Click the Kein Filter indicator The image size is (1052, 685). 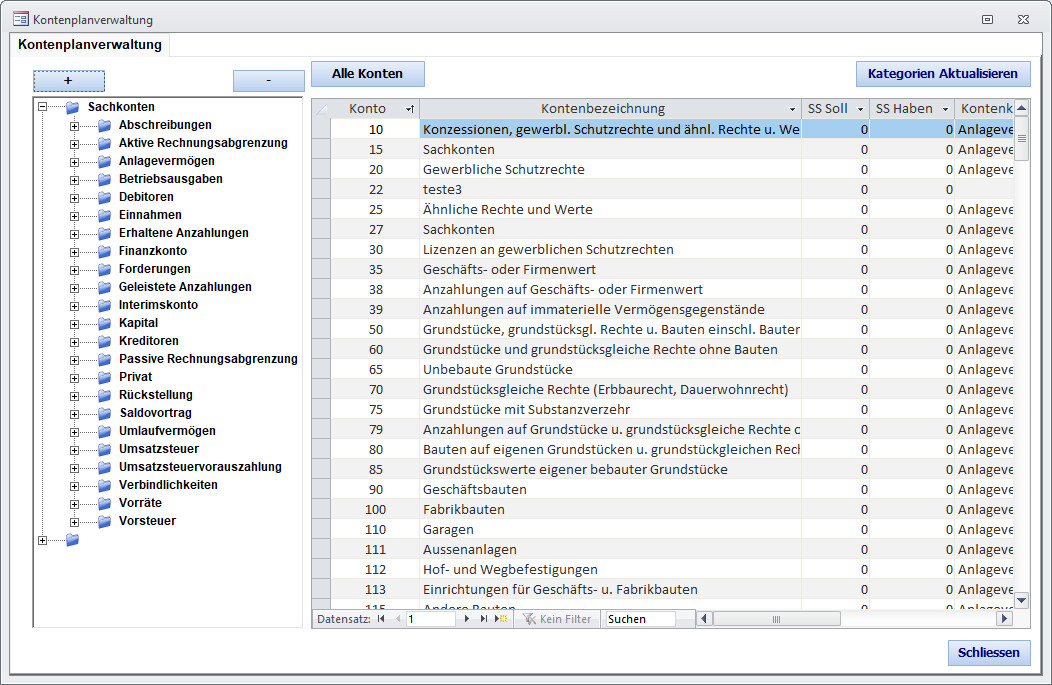558,619
